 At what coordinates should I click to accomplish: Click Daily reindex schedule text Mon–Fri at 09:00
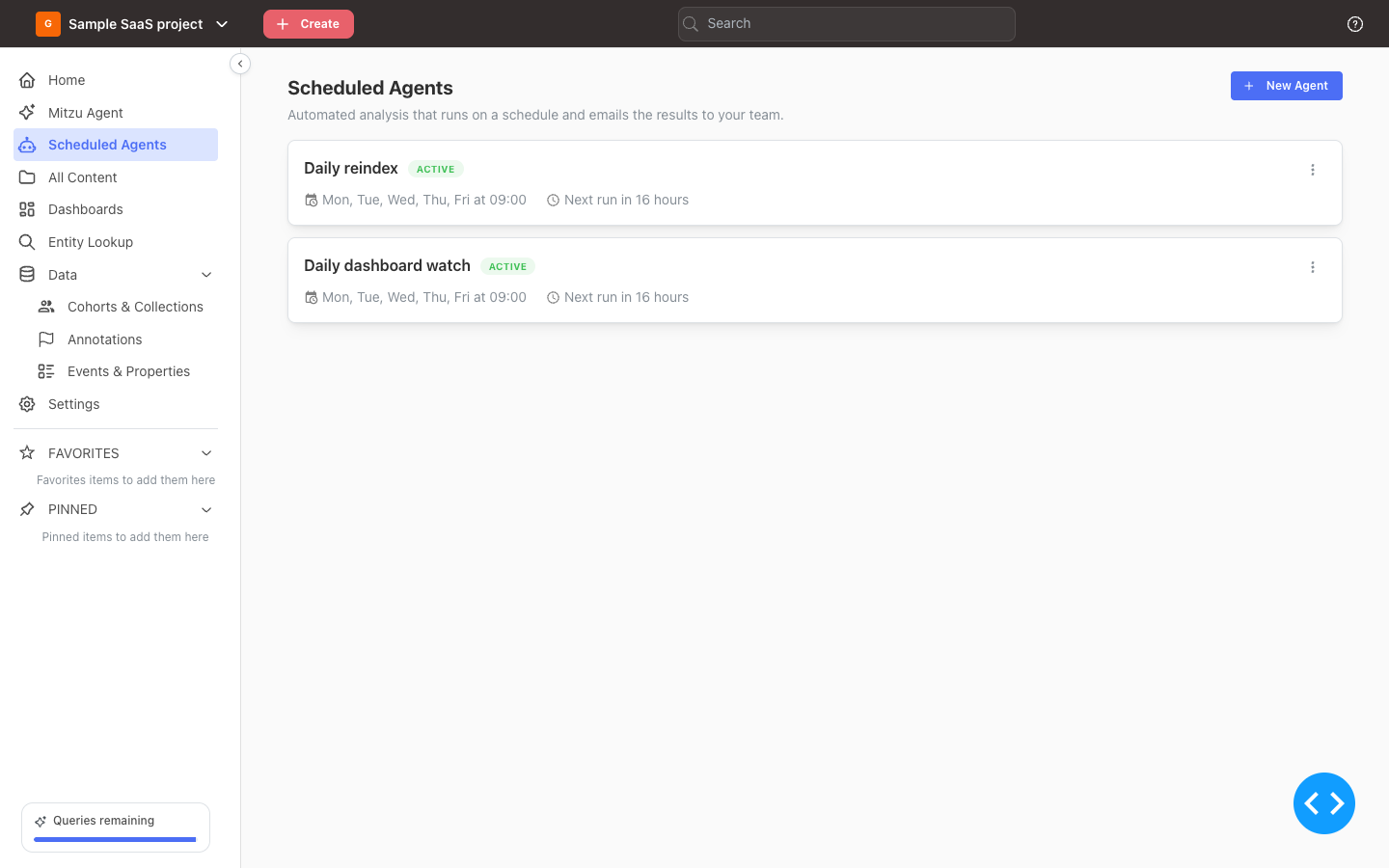pos(424,200)
